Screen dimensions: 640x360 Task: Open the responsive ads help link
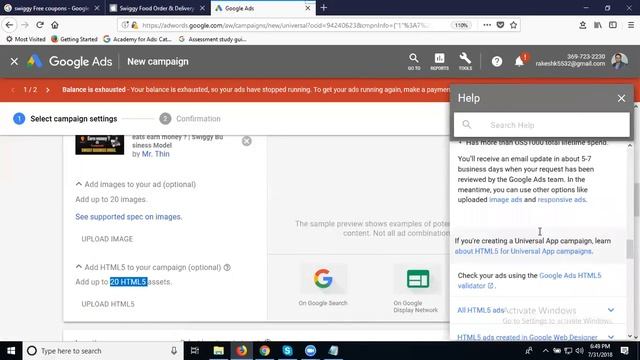pyautogui.click(x=562, y=200)
